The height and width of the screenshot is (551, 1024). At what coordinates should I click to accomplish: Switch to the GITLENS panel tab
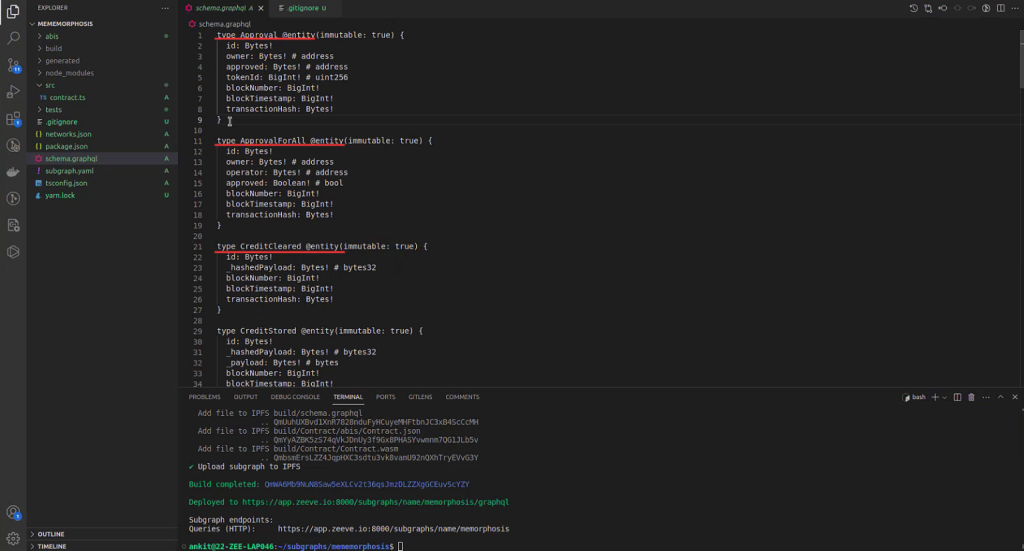(420, 397)
